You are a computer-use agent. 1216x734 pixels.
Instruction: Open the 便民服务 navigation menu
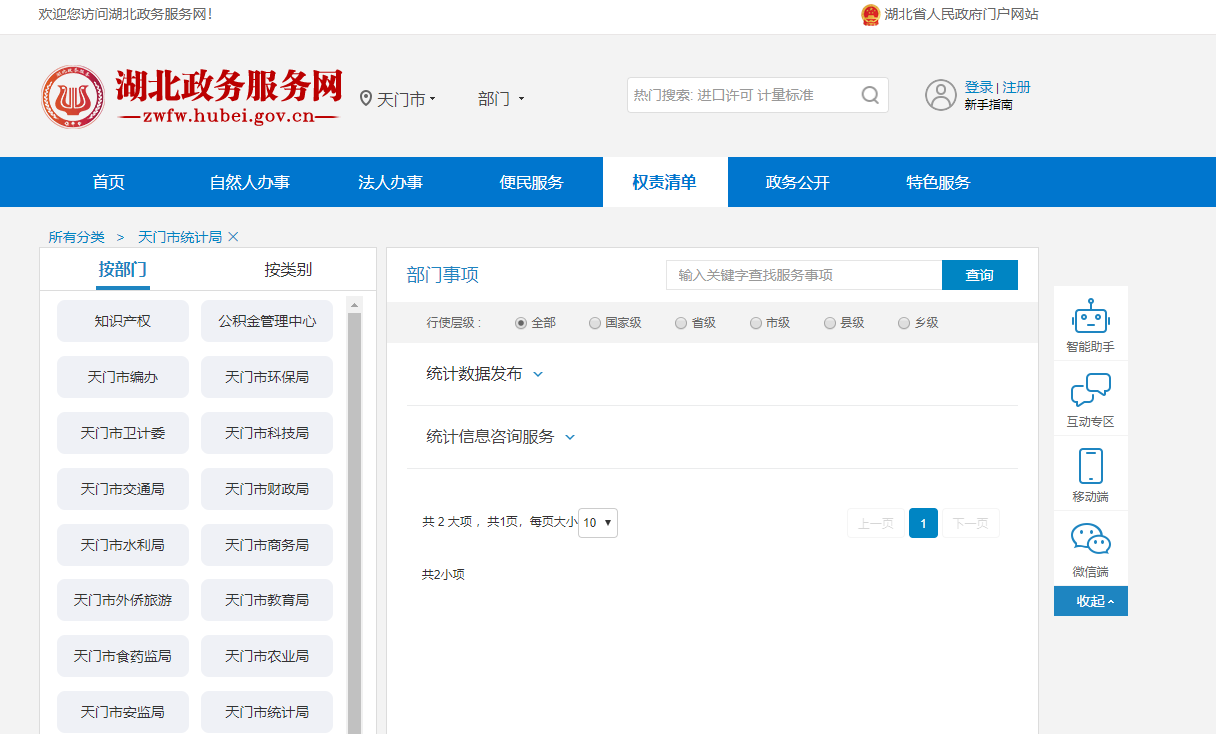pyautogui.click(x=531, y=182)
